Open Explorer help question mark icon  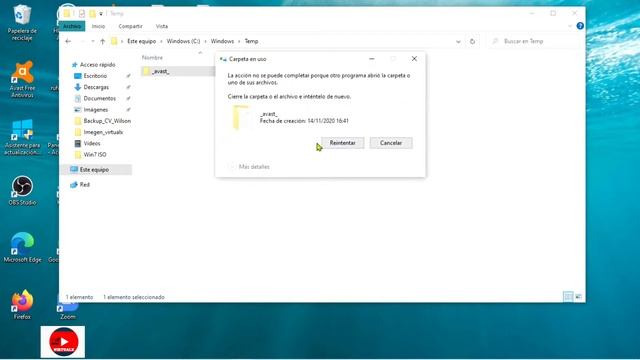coord(580,26)
